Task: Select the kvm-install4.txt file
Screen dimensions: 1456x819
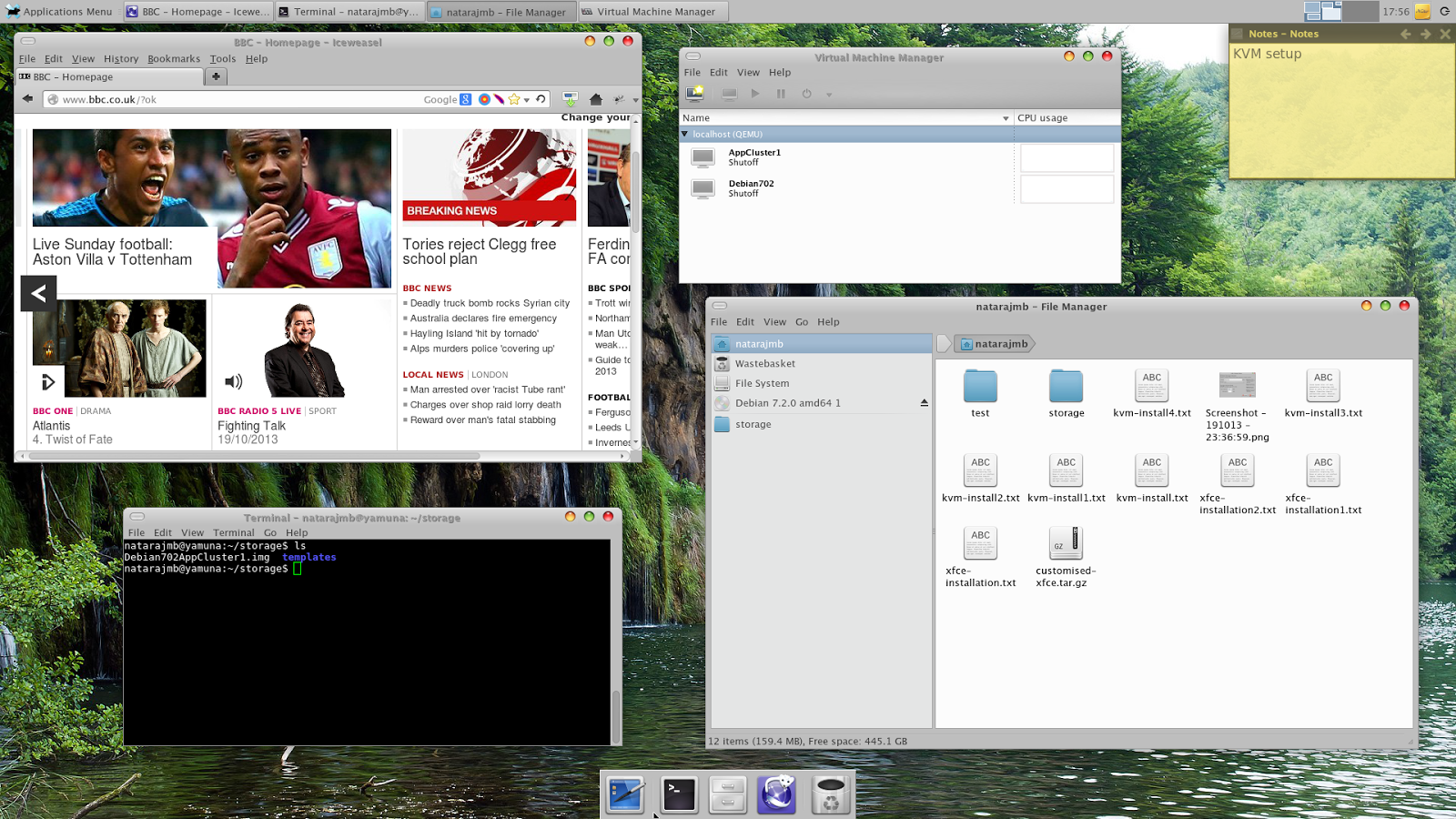Action: coord(1151,386)
